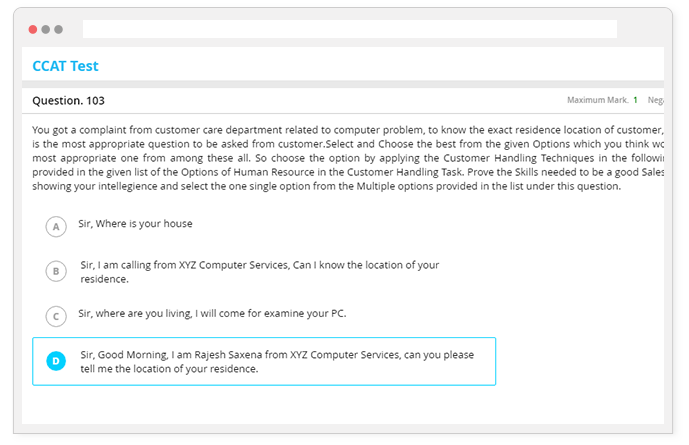This screenshot has height=445, width=689.
Task: Click the Maximum Mark label
Action: pos(598,100)
